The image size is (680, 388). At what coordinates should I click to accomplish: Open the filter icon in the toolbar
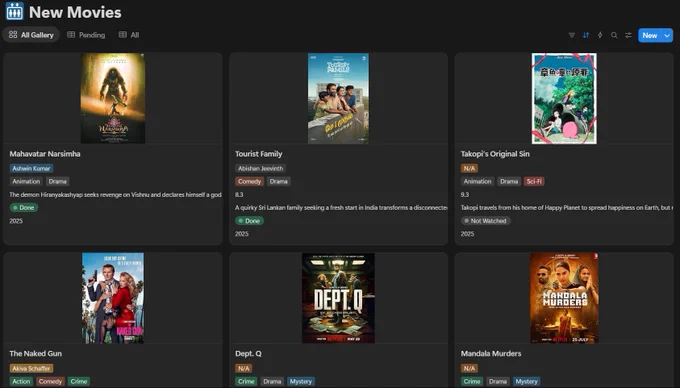572,35
